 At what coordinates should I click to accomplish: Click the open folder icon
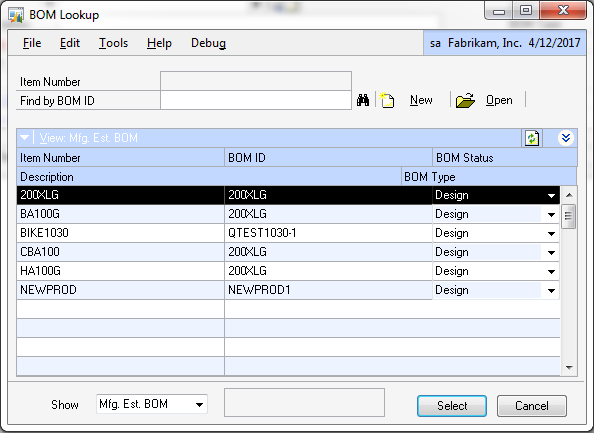[x=465, y=100]
